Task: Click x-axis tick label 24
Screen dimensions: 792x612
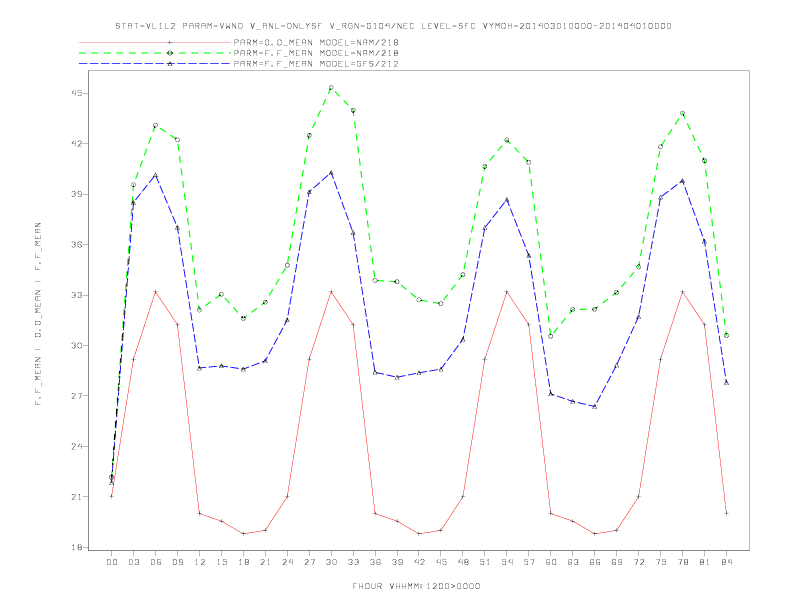Action: 287,562
